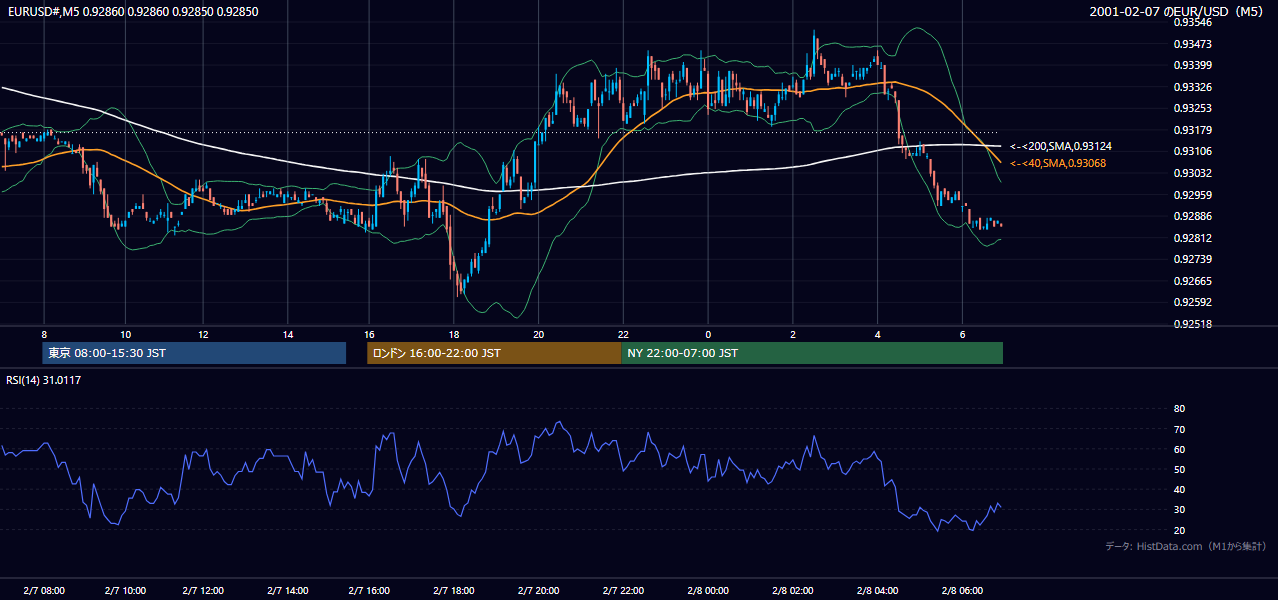Click the 200 SMA label reading 0.93124
Screen dimensions: 1278x600
[1060, 146]
